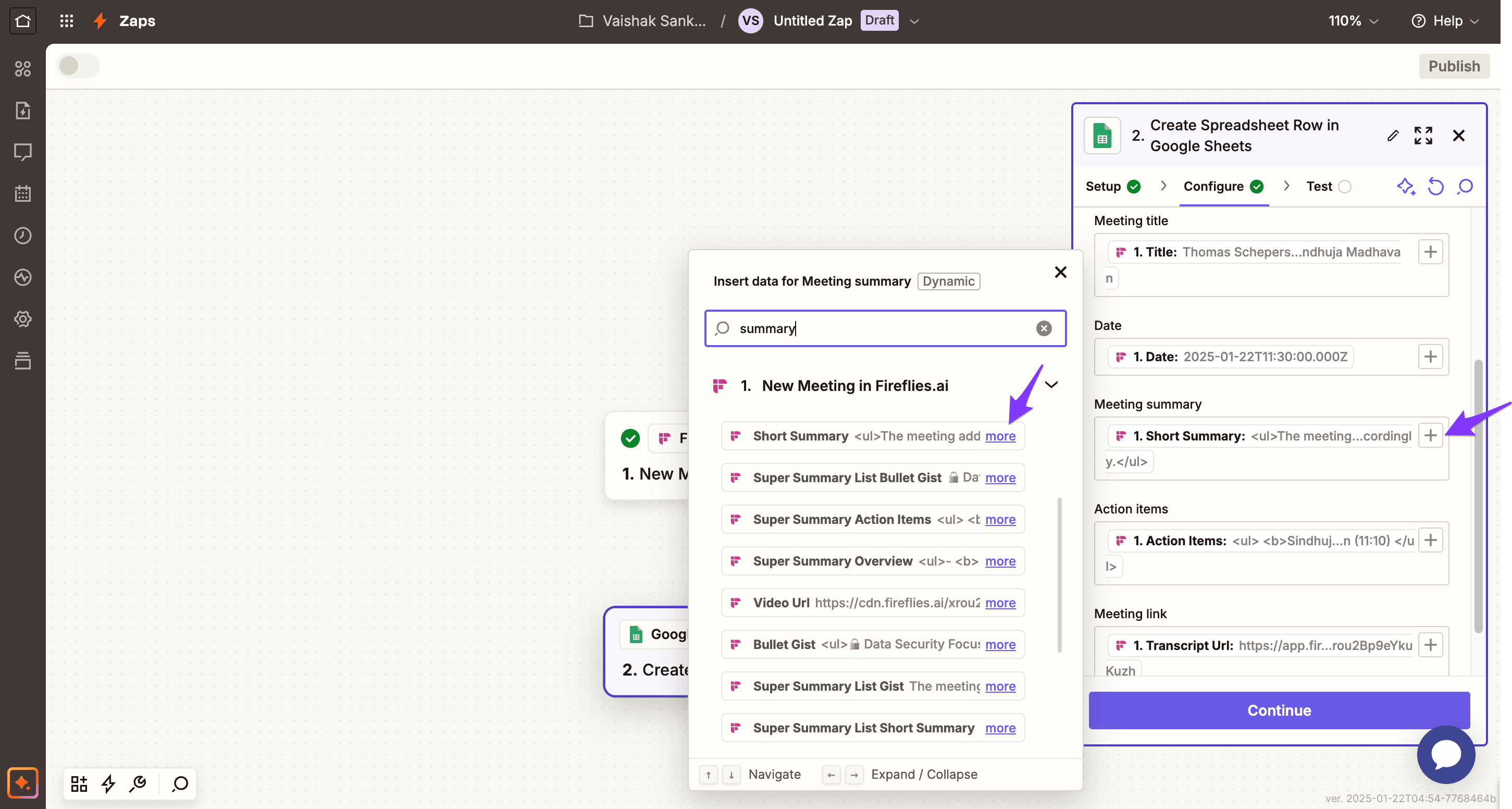Viewport: 1512px width, 809px height.
Task: Click the Dynamic tag badge
Action: [x=948, y=281]
